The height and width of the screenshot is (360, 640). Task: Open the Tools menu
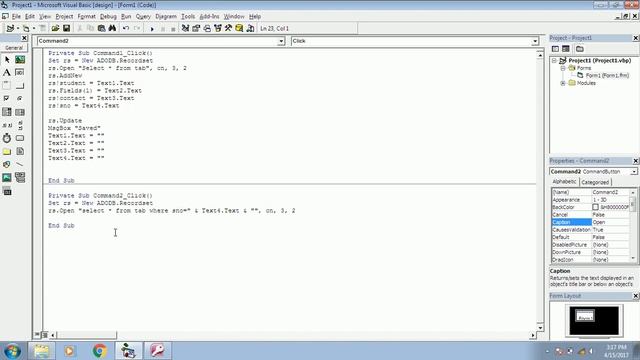pyautogui.click(x=188, y=16)
